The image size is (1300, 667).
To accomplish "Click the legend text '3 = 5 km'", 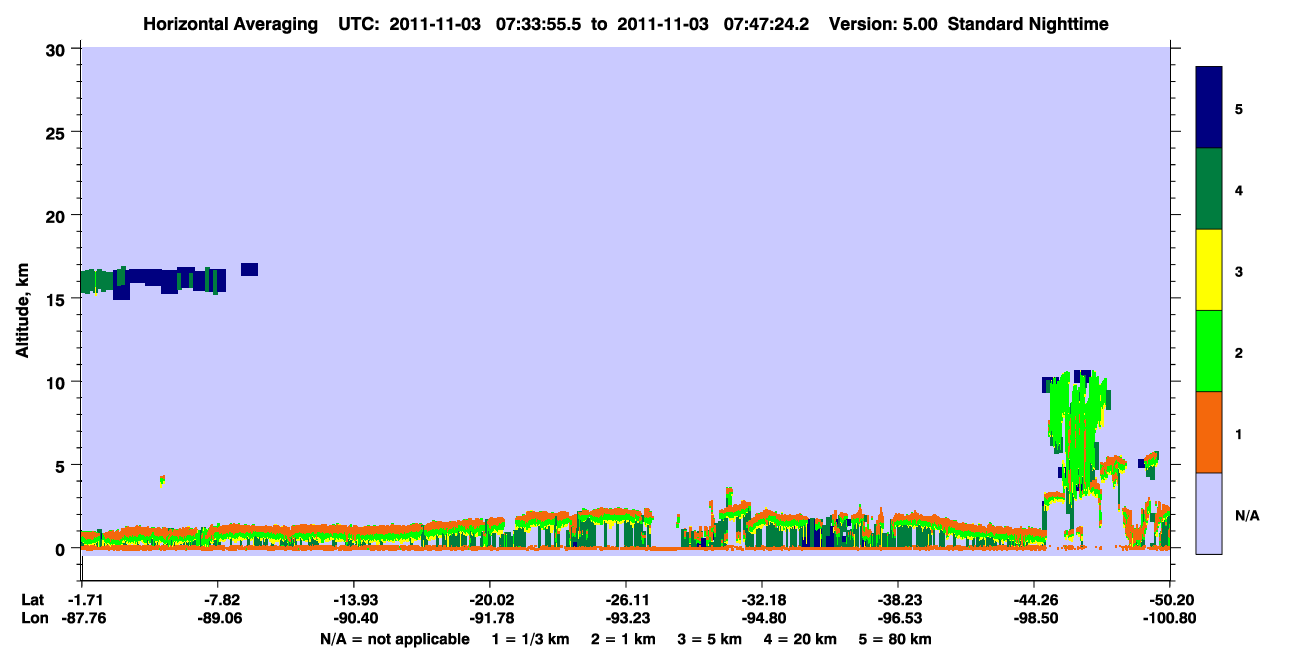I will [709, 639].
